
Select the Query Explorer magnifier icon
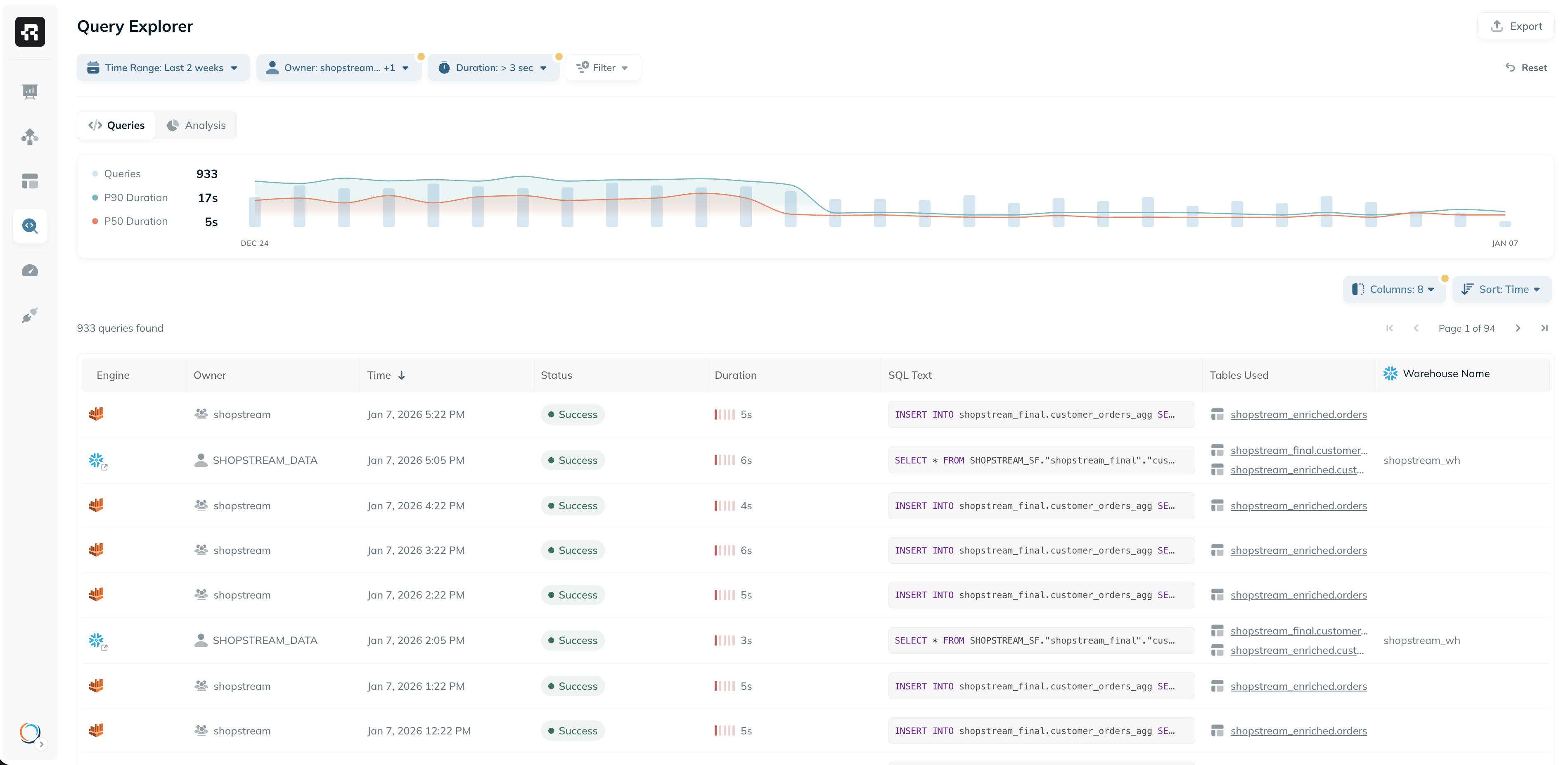(x=30, y=226)
